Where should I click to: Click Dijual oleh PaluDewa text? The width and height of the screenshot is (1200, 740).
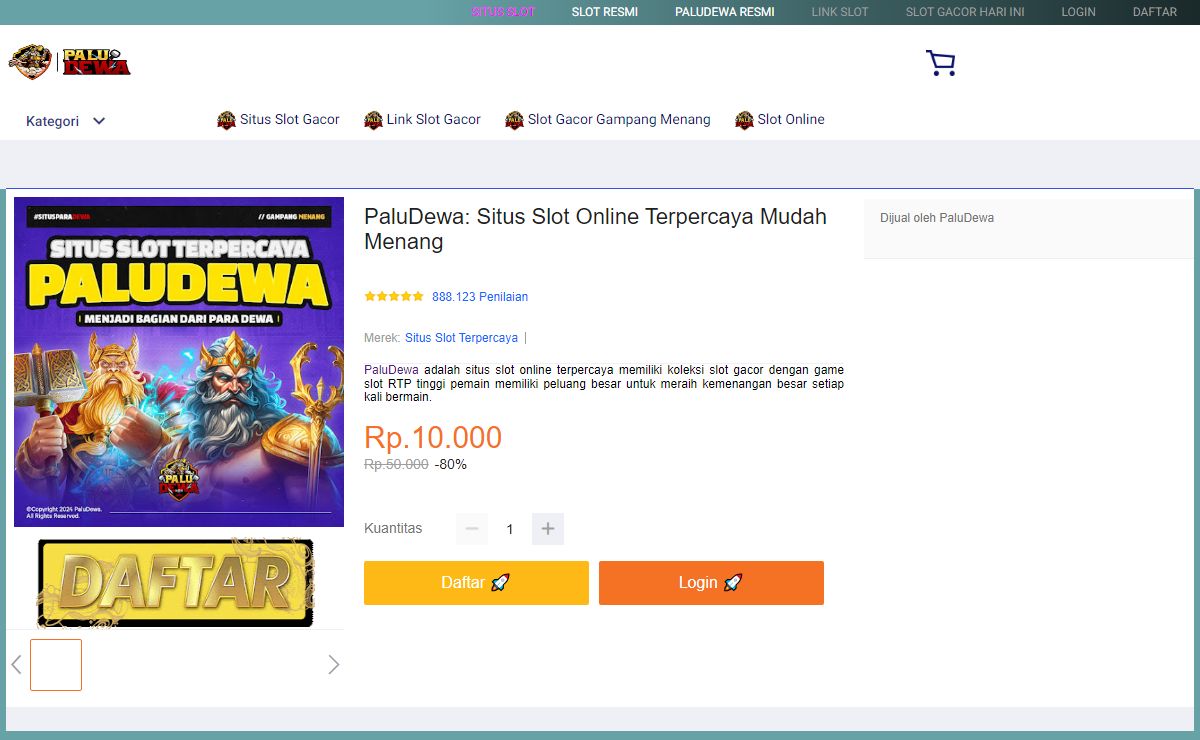(937, 217)
